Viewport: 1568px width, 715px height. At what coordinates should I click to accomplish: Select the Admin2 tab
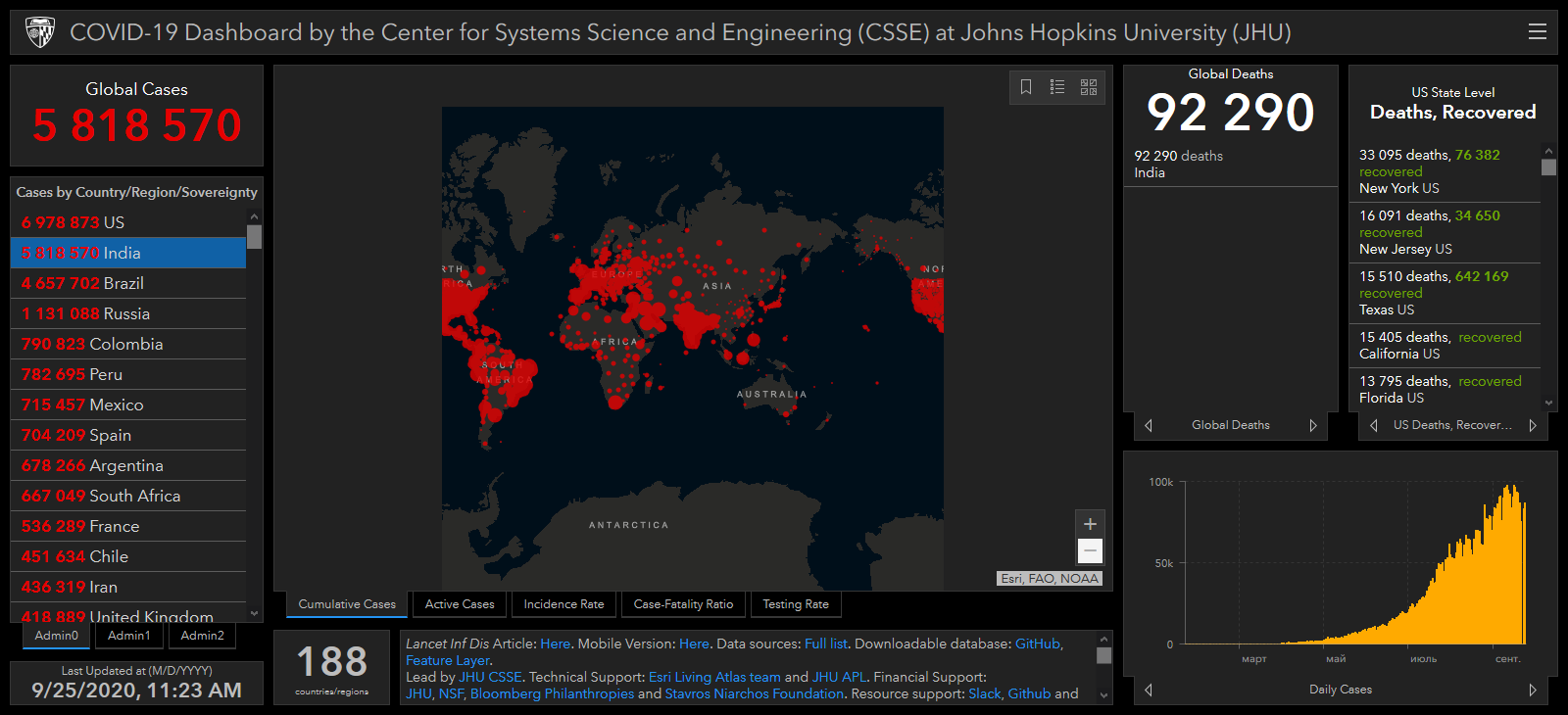203,636
